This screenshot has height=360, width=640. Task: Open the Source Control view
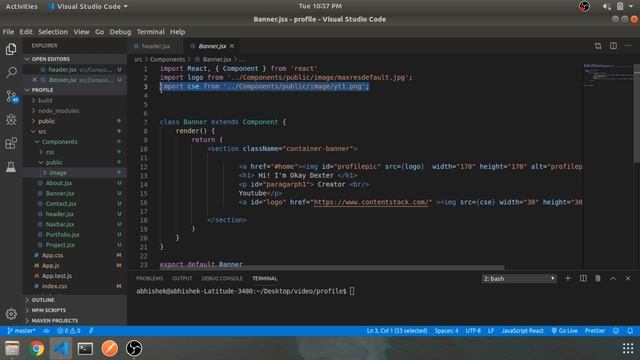point(11,96)
